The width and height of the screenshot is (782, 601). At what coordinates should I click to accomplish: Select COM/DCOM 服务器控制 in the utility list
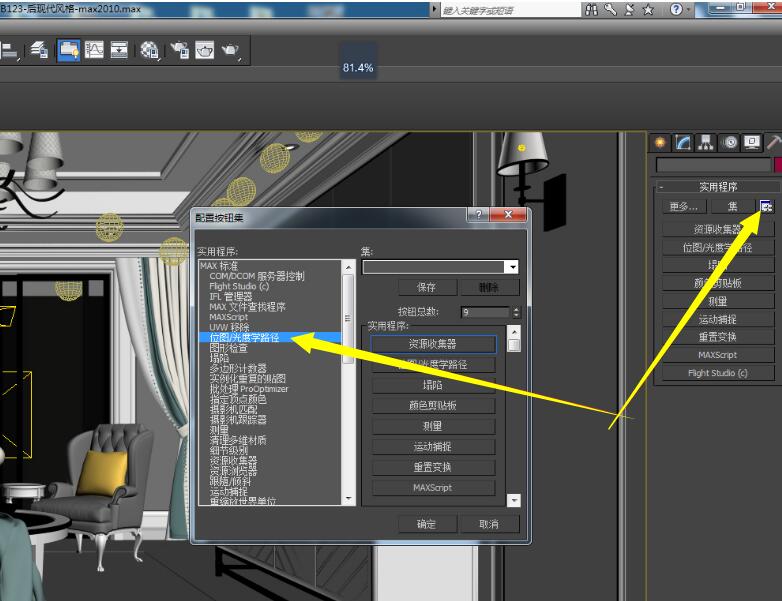click(257, 276)
